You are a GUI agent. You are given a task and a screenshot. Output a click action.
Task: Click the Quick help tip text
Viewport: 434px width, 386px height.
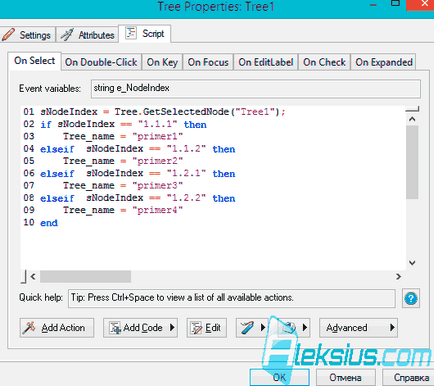182,298
